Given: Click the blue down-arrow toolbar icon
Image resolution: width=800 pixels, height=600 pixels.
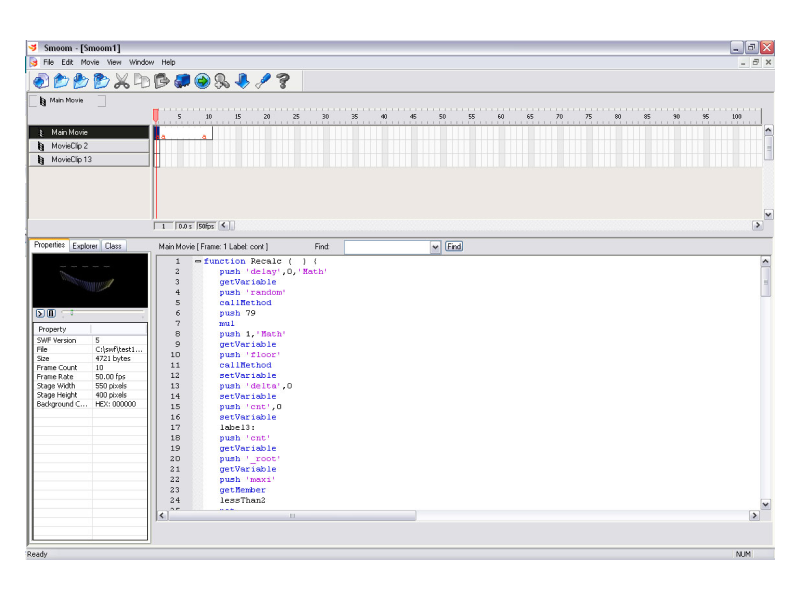Looking at the screenshot, I should [x=242, y=81].
